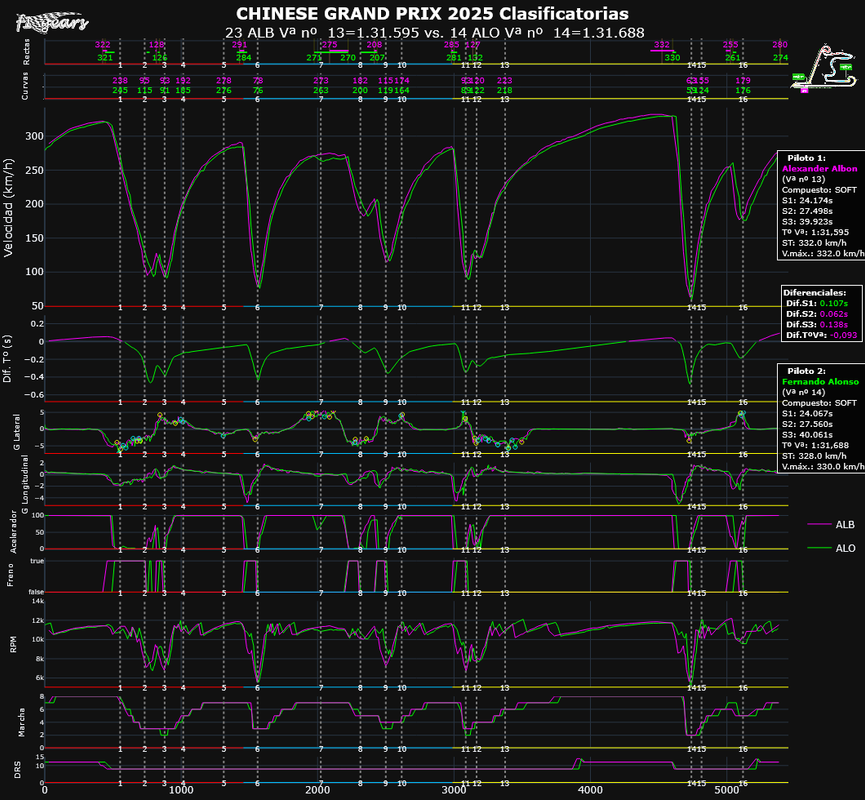Click Albon's 'ST: 332.0 km/h' speed trap value
865x800 pixels.
tap(814, 243)
